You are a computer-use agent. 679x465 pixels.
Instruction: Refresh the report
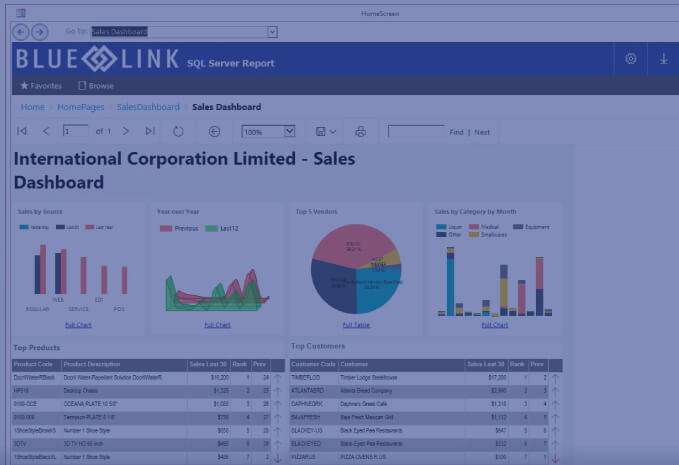(178, 131)
